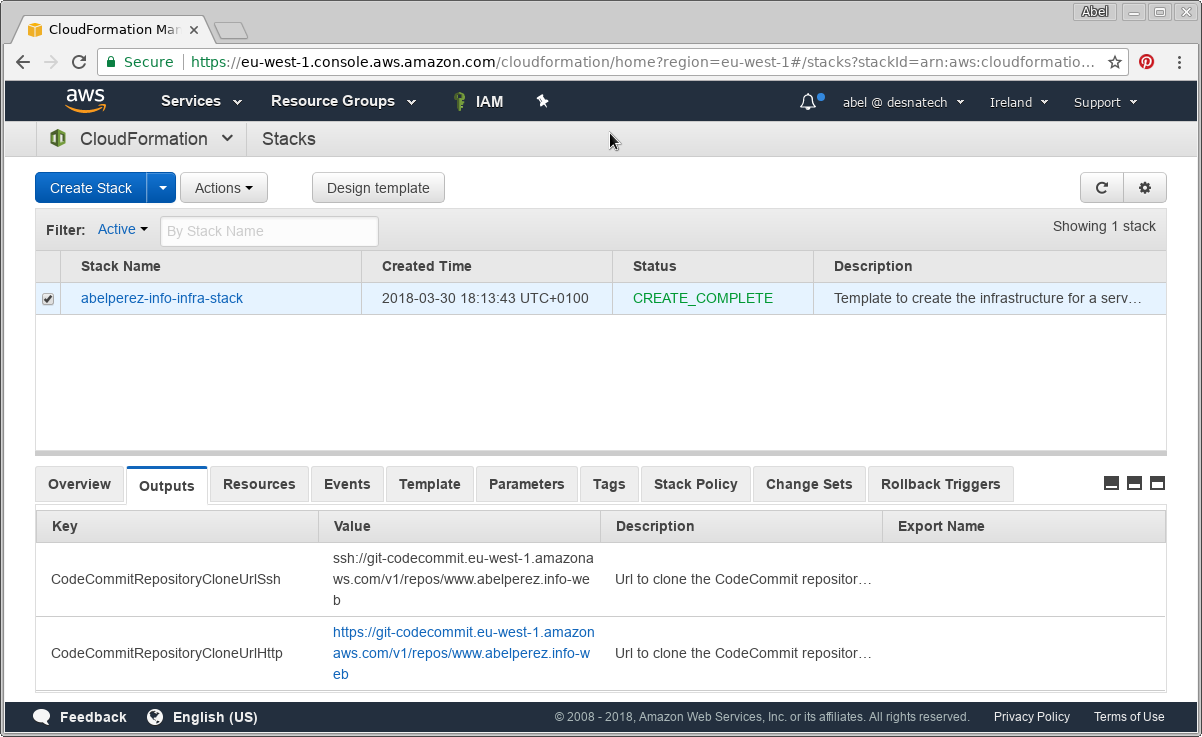Open the Parameters tab
The height and width of the screenshot is (737, 1202).
527,484
